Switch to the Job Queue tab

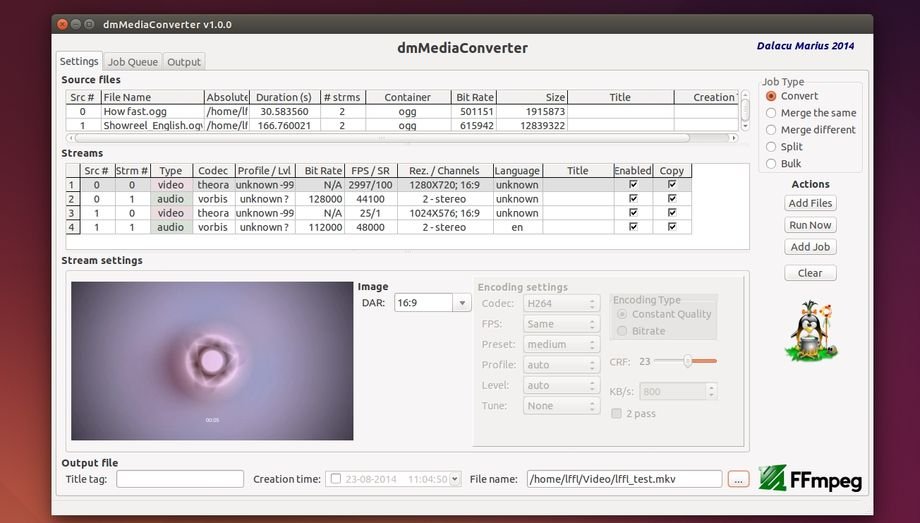point(133,62)
